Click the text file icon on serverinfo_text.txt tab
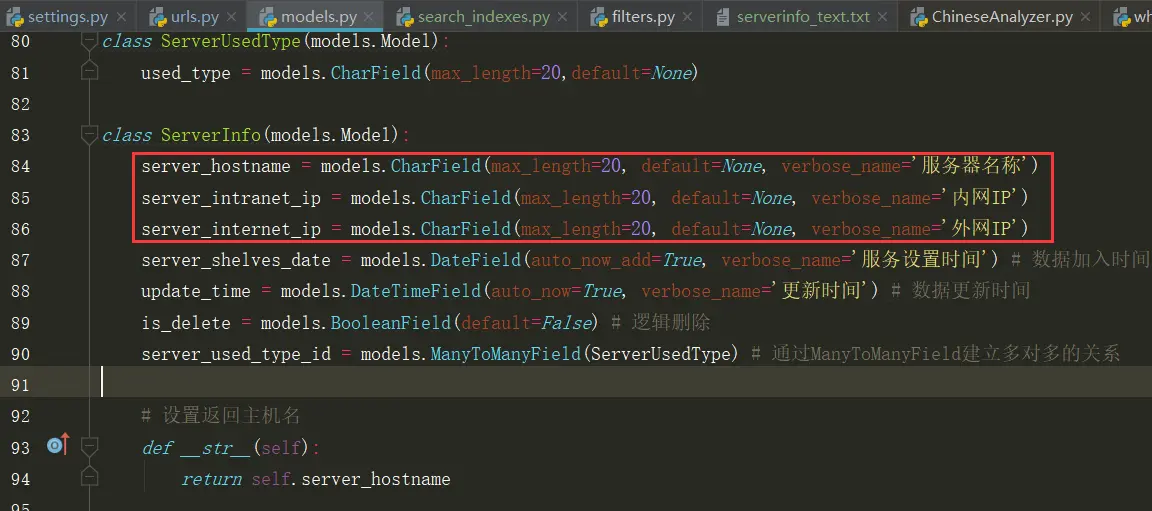 tap(723, 16)
